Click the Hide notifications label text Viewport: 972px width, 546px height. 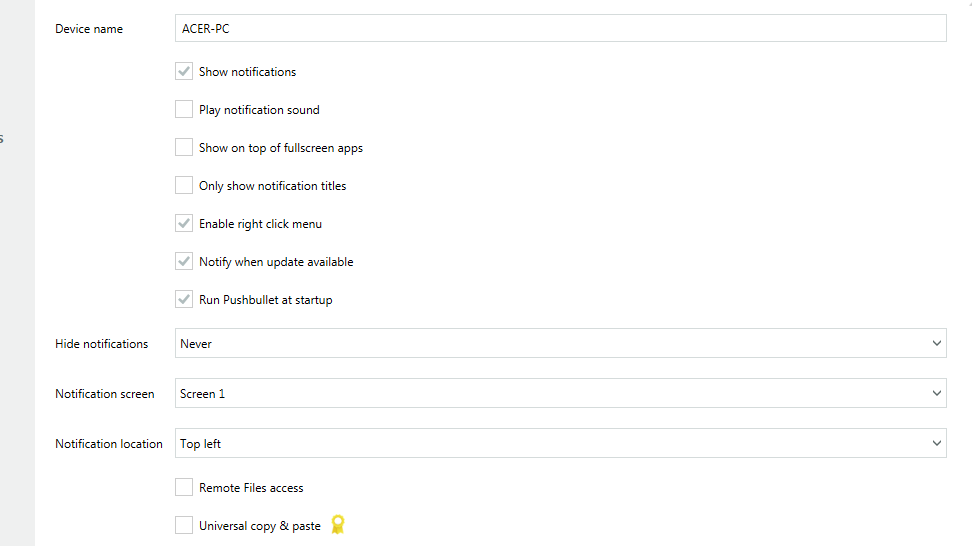point(101,344)
